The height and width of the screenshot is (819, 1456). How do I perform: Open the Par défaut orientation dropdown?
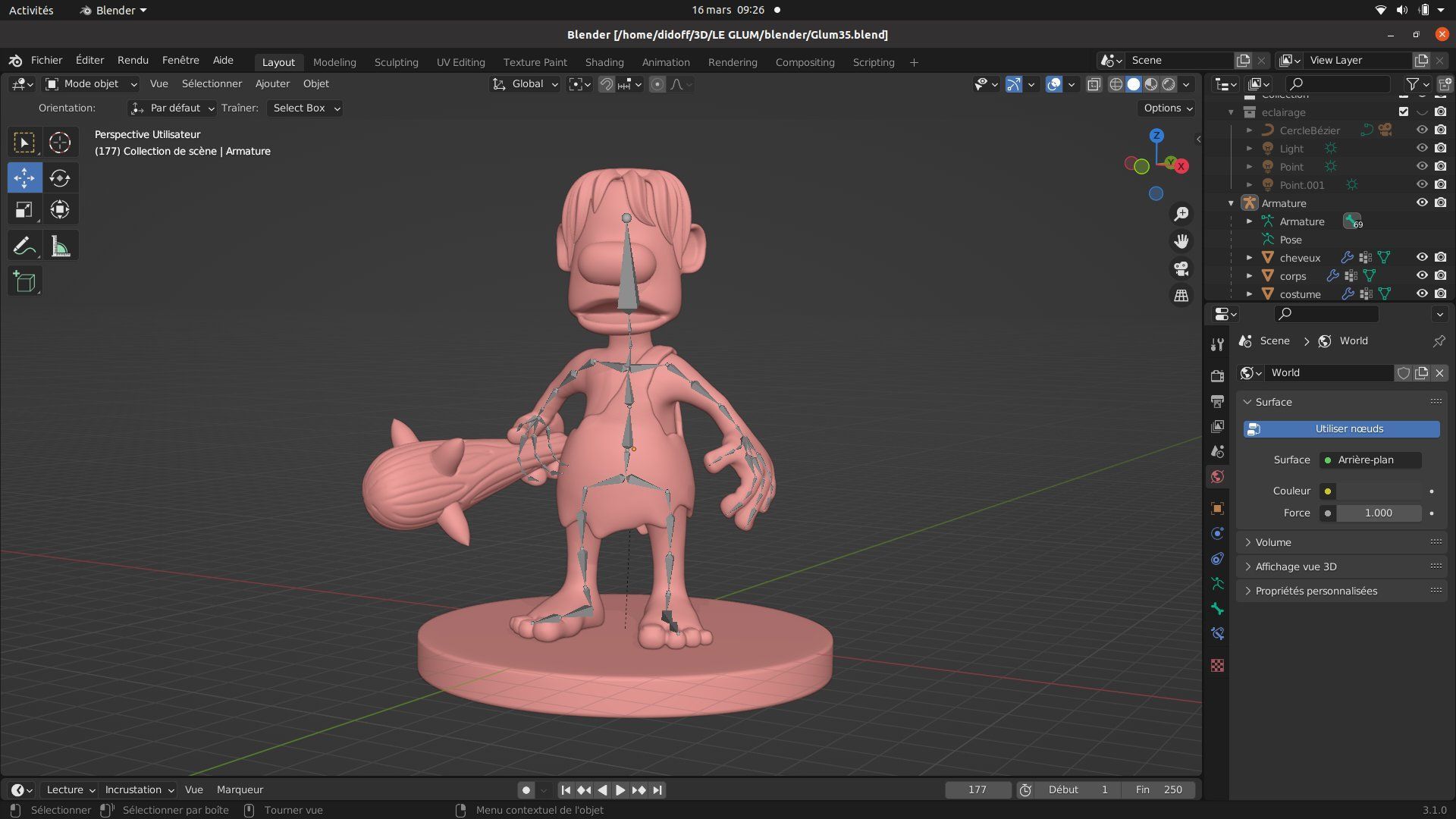click(172, 108)
